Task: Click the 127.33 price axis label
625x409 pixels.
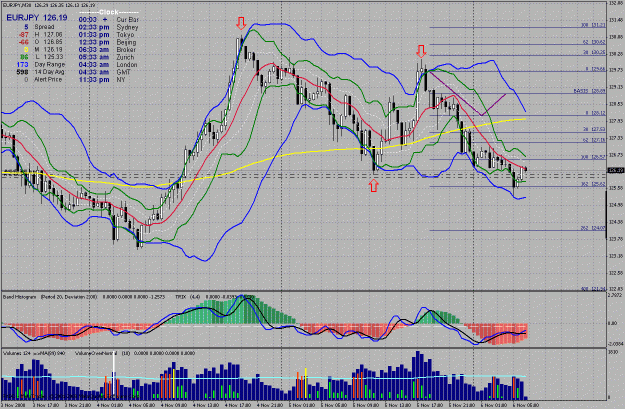Action: (x=616, y=138)
